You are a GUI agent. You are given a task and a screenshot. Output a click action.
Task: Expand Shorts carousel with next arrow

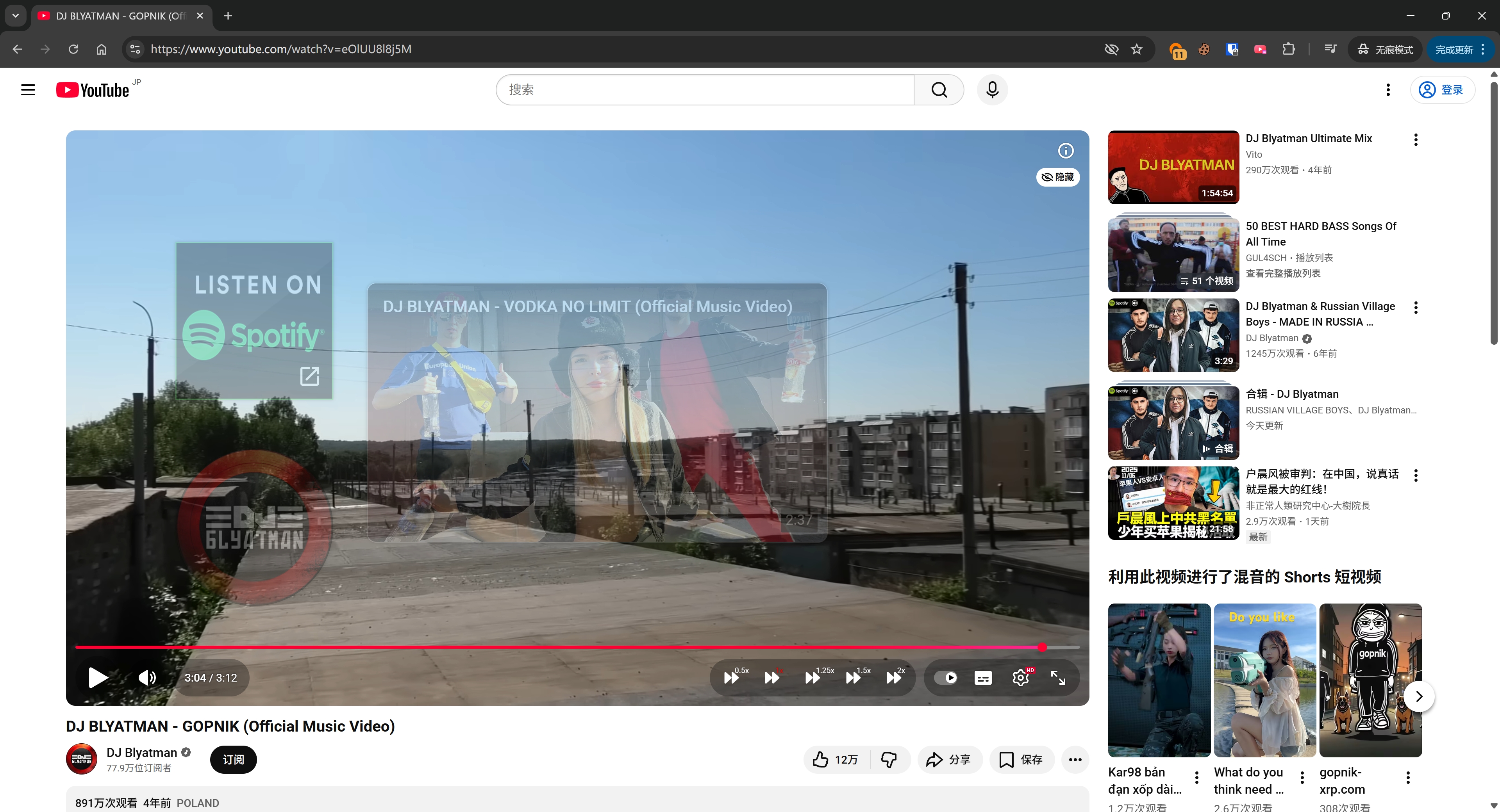pos(1418,696)
